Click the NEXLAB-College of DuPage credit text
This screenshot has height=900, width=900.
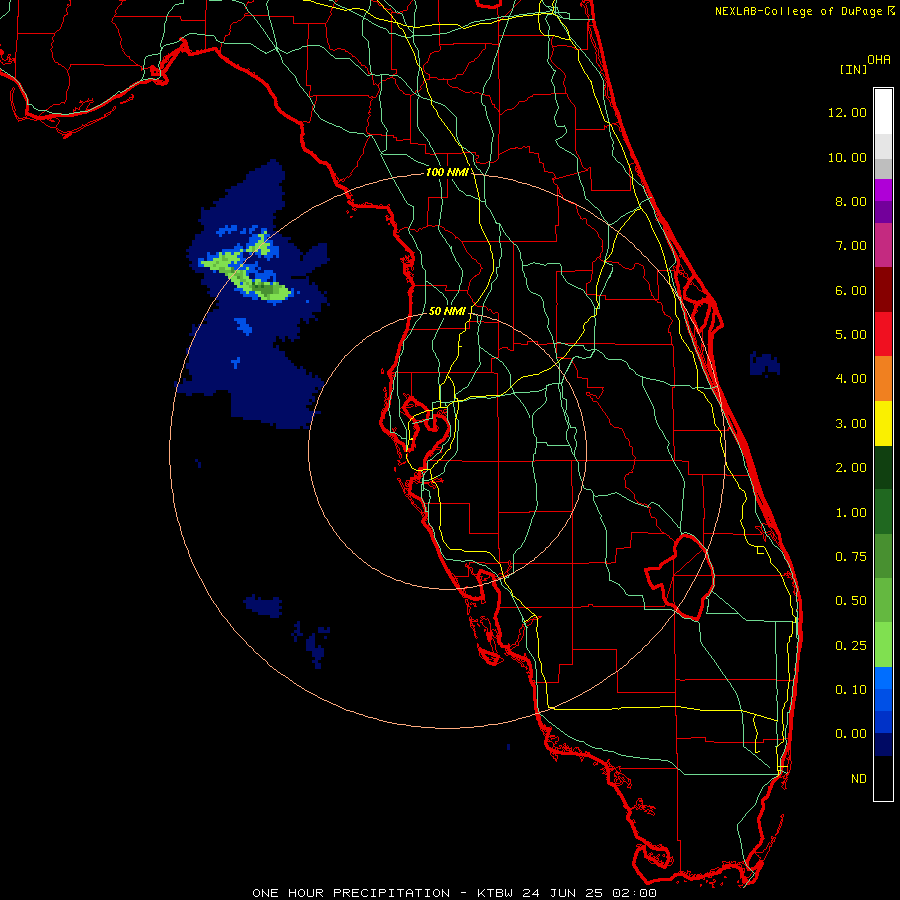pos(799,11)
